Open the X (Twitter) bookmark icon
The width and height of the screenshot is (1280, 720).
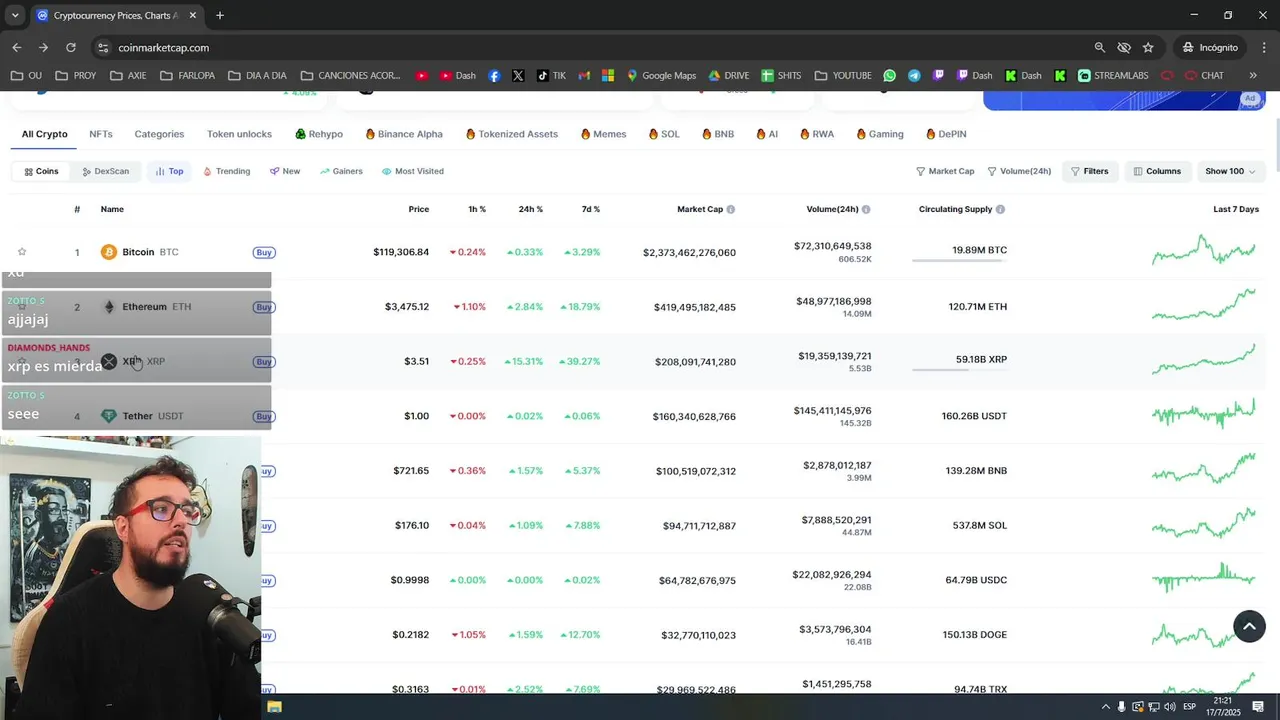click(518, 75)
